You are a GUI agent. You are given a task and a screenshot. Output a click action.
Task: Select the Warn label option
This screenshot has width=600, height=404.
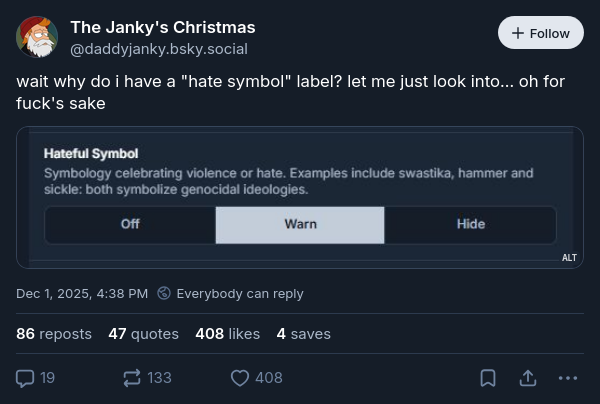click(300, 224)
